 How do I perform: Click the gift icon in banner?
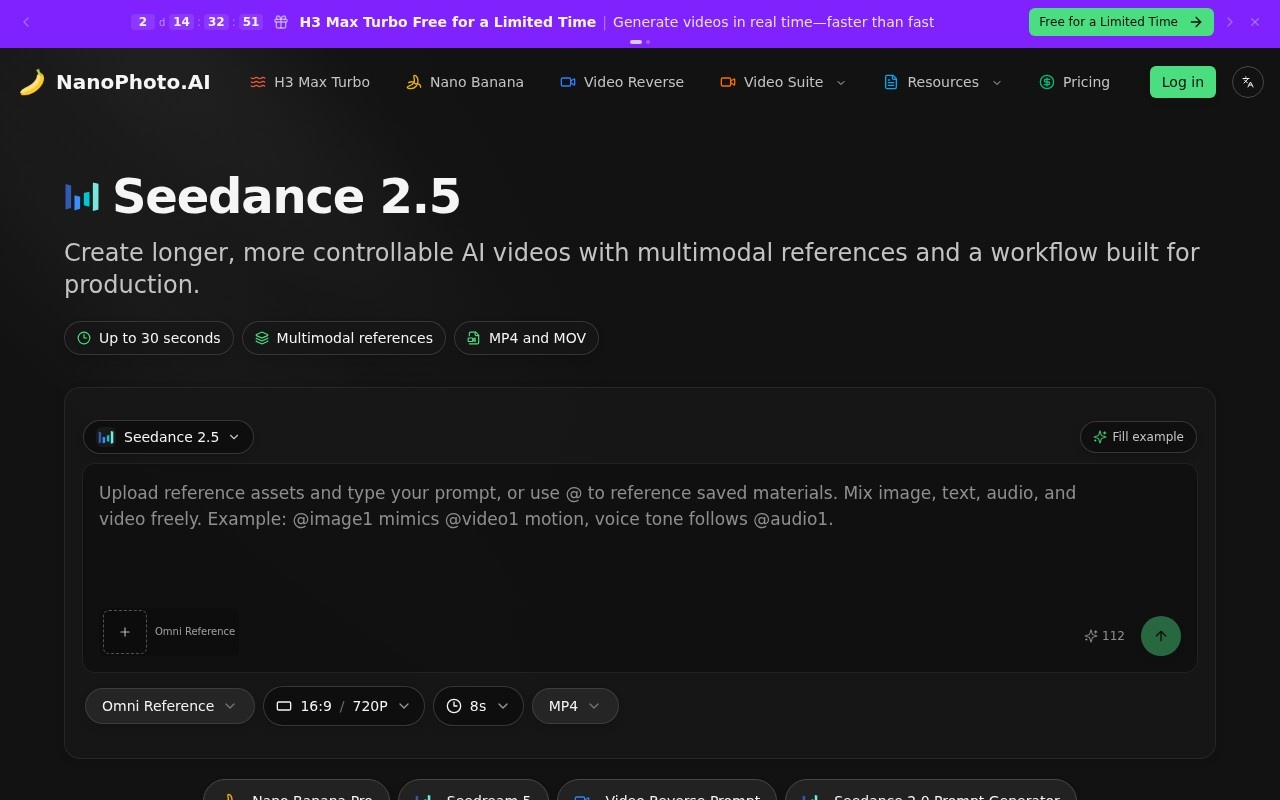tap(281, 22)
